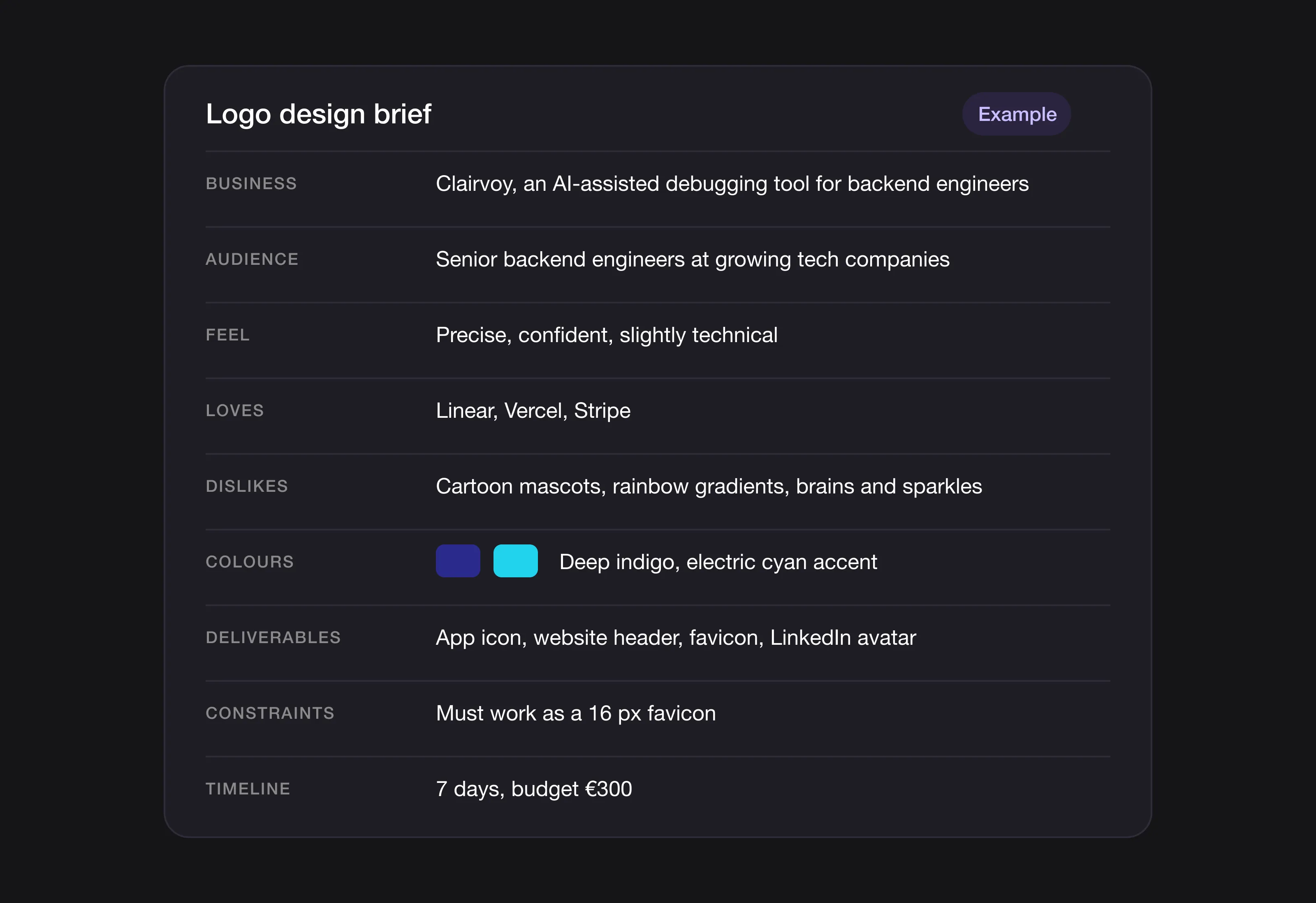Click the LOVES row label
The height and width of the screenshot is (903, 1316).
(234, 410)
